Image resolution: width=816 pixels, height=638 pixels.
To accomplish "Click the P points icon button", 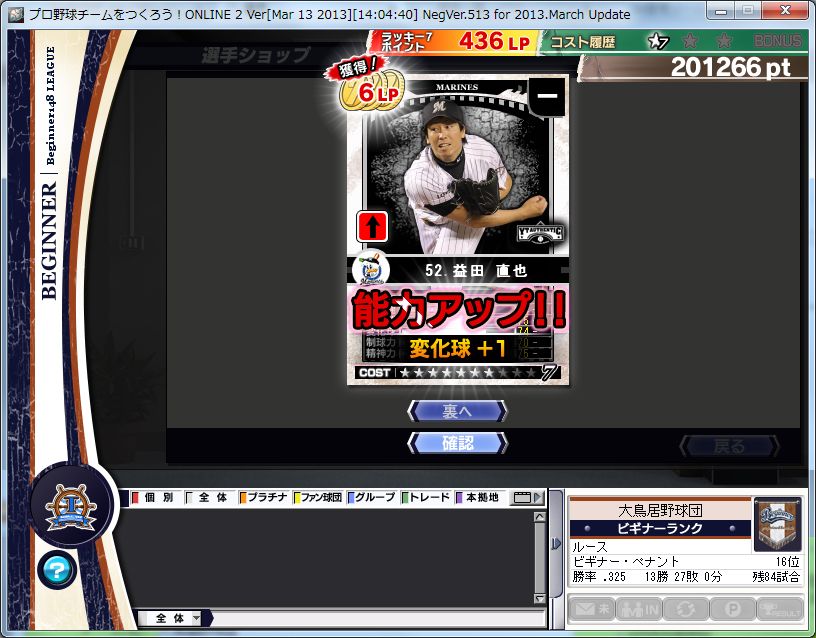I will tap(733, 609).
